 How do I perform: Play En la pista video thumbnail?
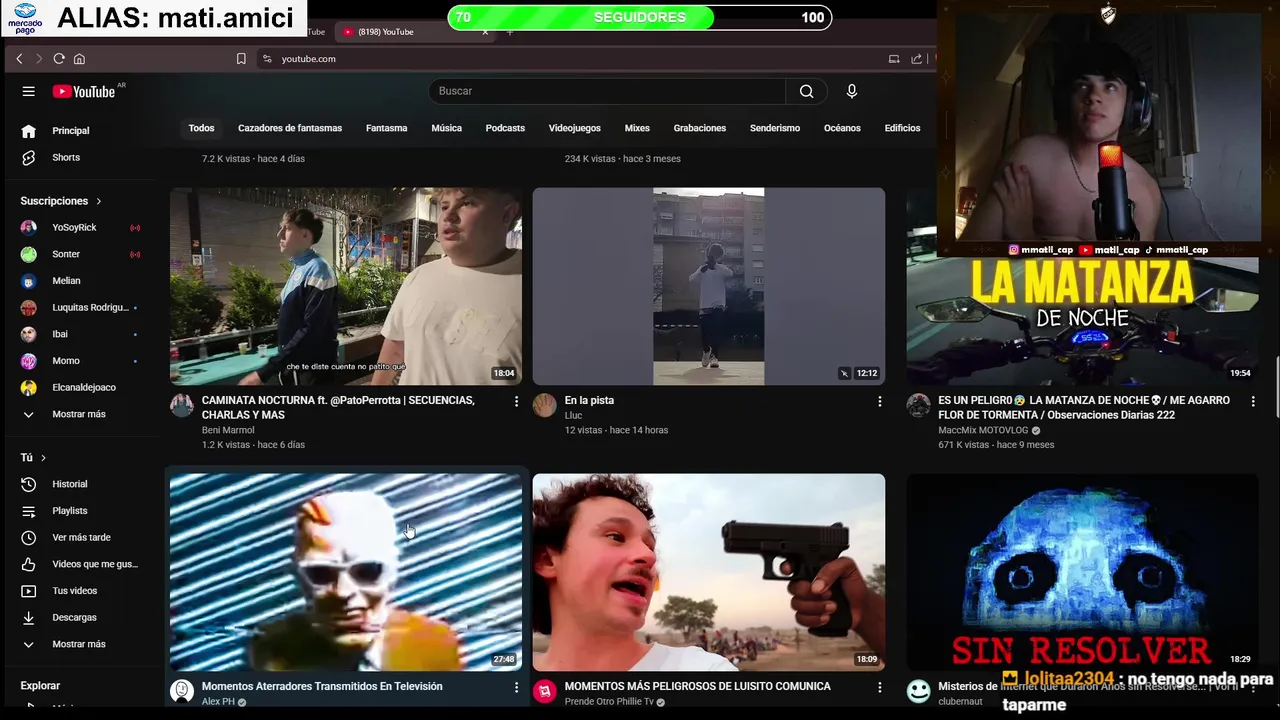click(708, 286)
